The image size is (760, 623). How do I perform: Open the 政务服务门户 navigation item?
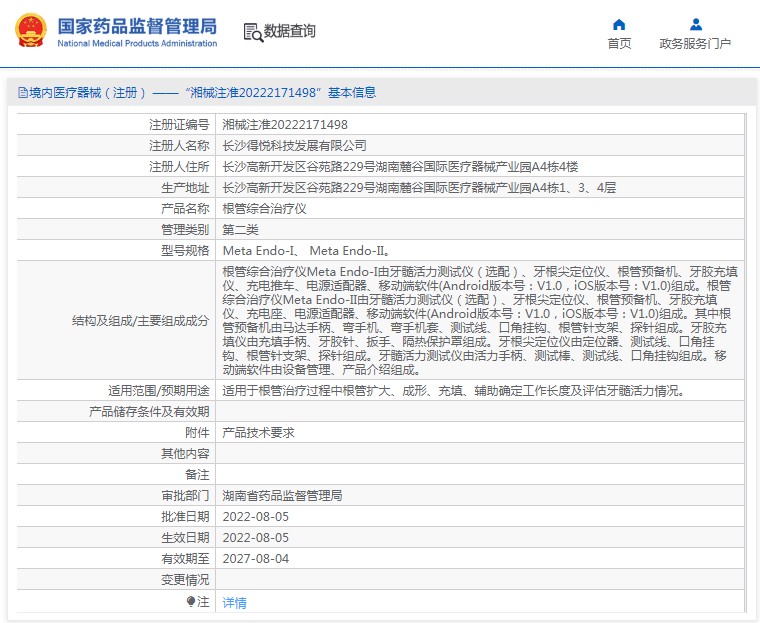(695, 44)
